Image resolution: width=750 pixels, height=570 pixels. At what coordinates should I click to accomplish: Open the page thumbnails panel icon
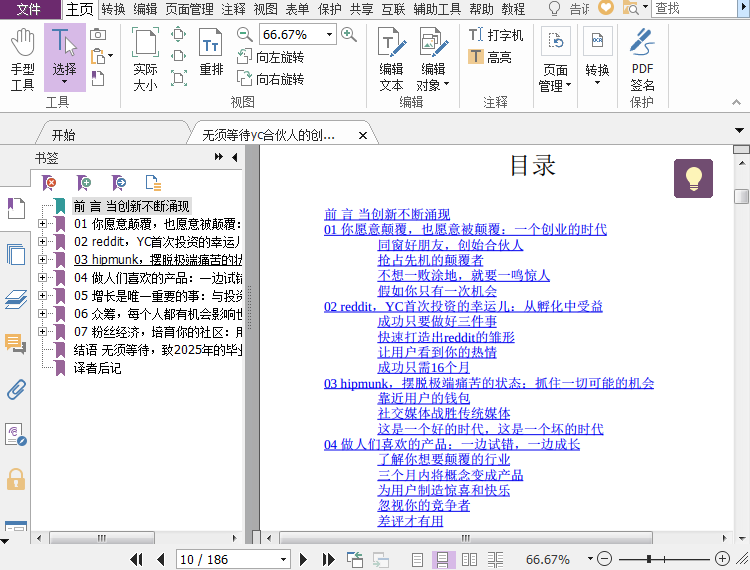coord(16,254)
